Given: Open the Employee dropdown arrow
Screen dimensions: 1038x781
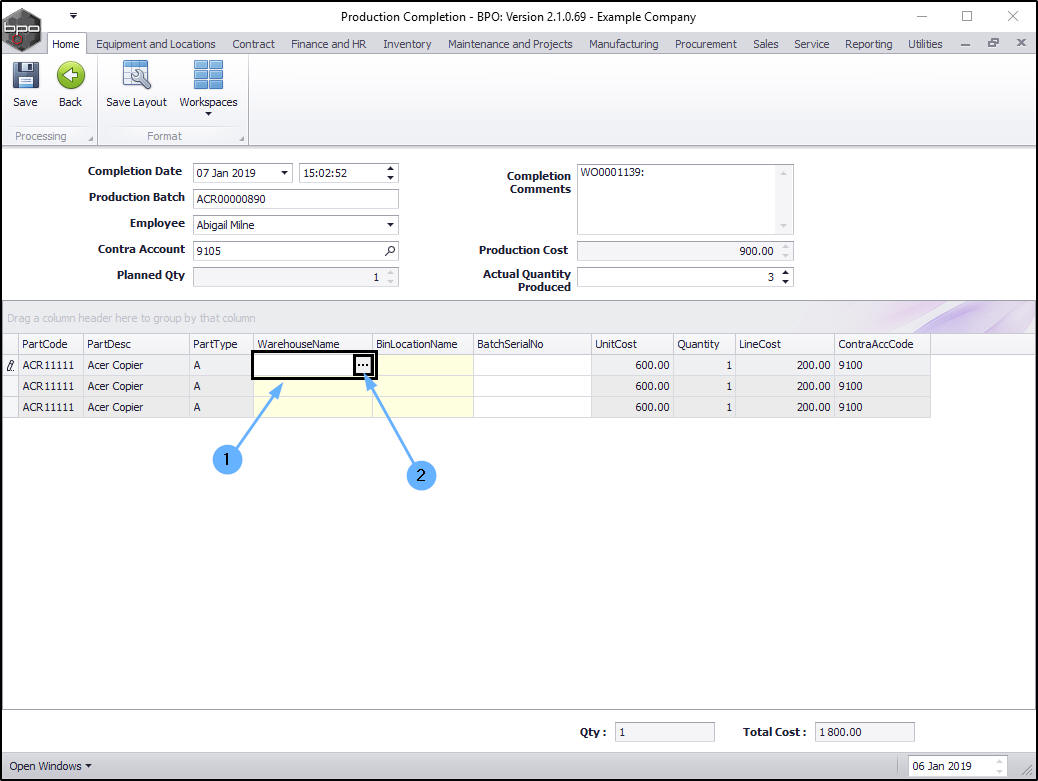Looking at the screenshot, I should tap(391, 225).
